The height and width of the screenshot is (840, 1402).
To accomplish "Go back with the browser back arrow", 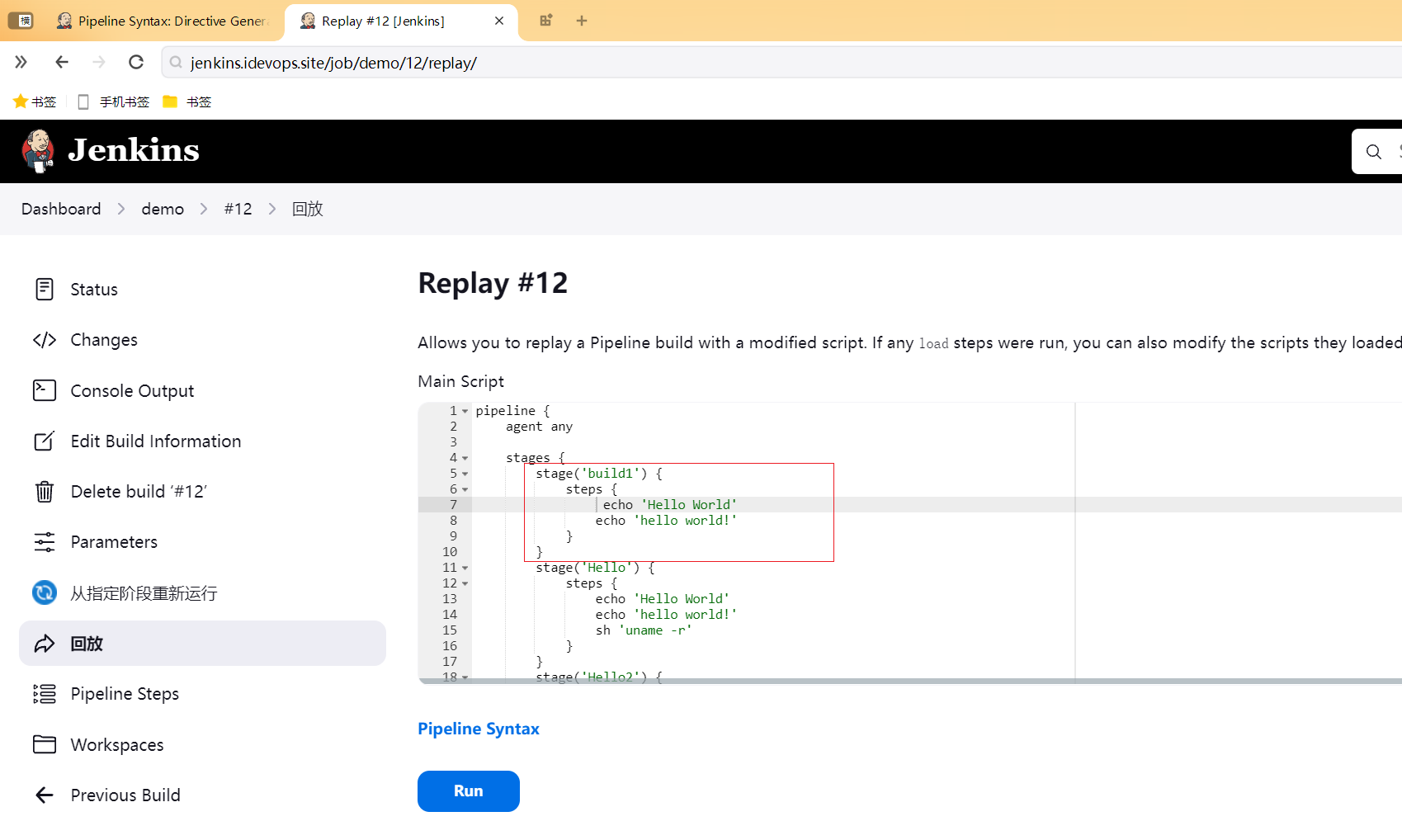I will coord(62,62).
